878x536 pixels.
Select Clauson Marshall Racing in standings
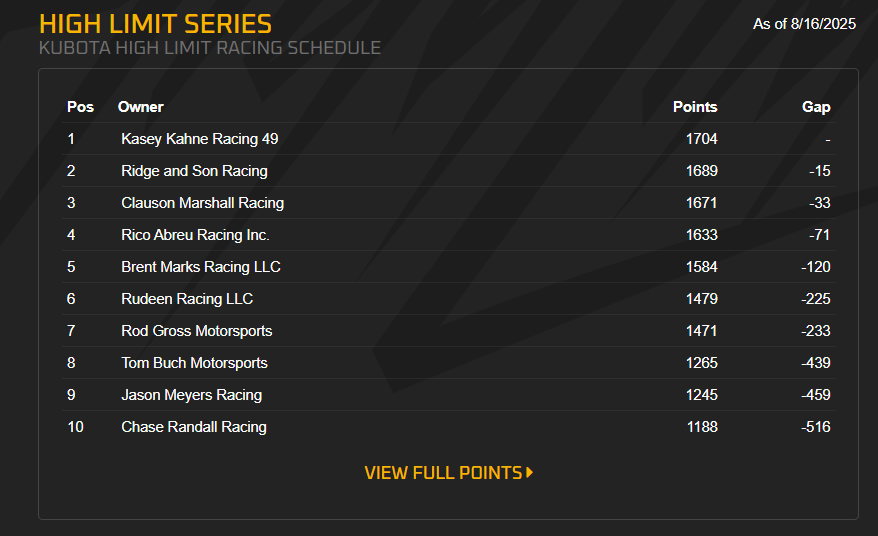pyautogui.click(x=202, y=203)
